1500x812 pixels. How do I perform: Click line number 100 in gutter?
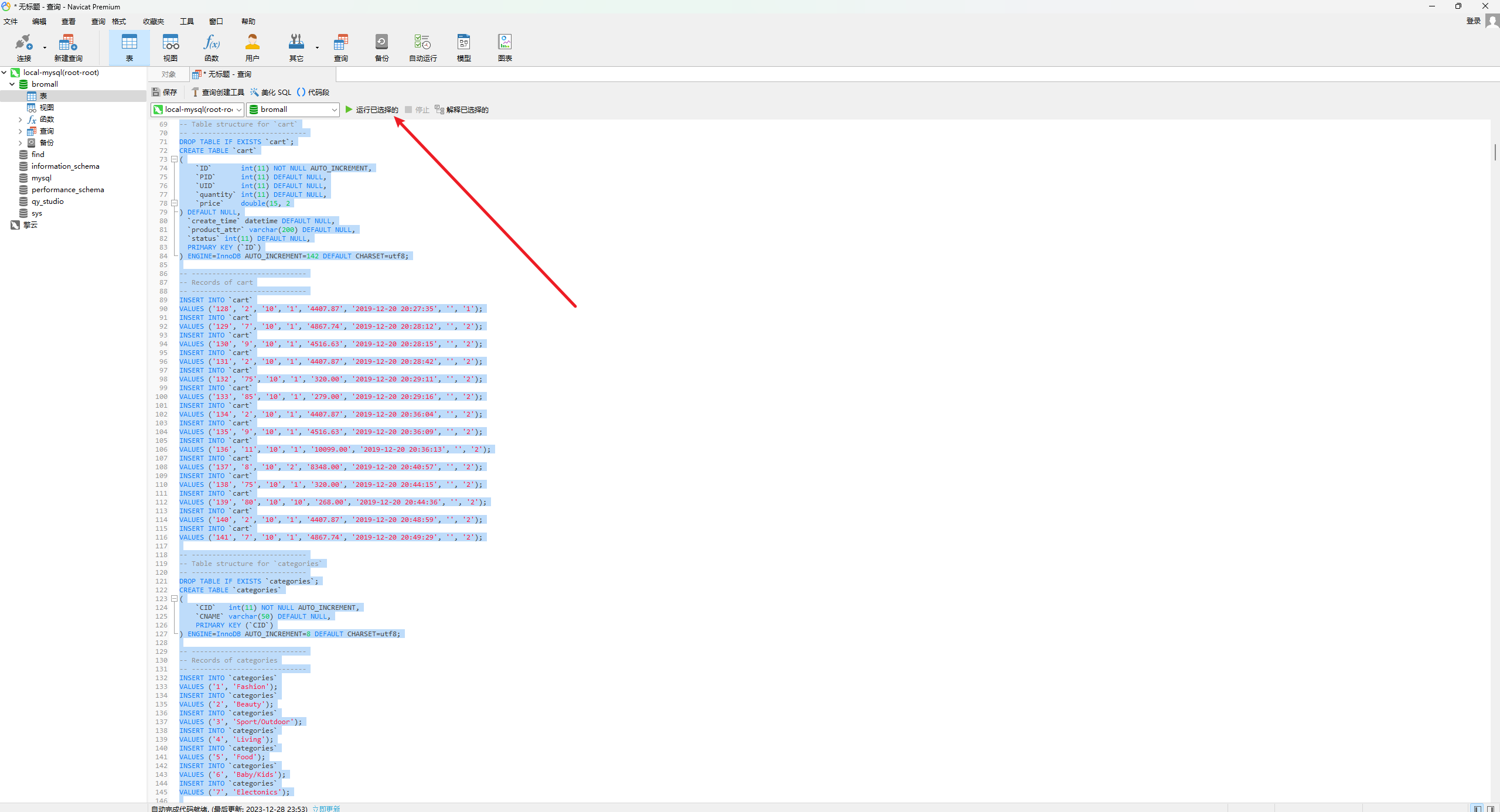[x=161, y=397]
